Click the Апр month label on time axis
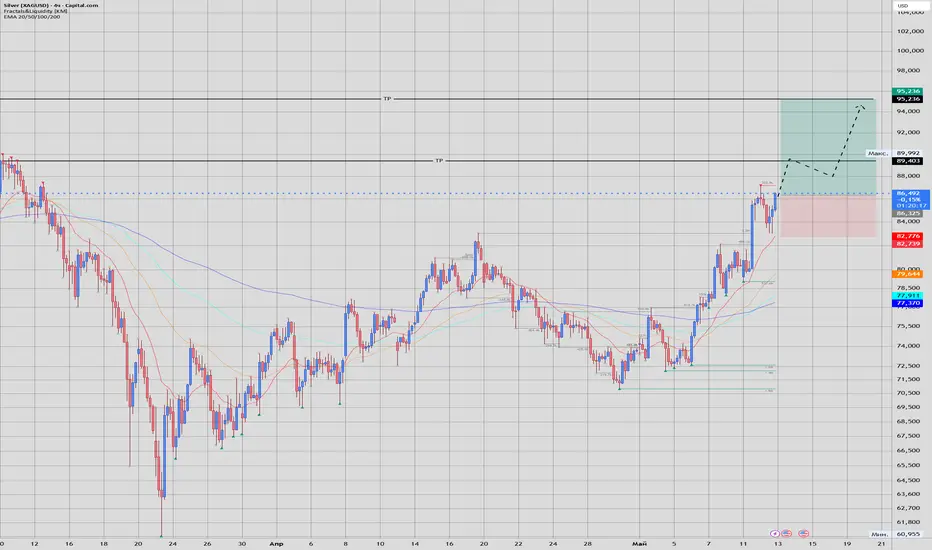 point(276,543)
